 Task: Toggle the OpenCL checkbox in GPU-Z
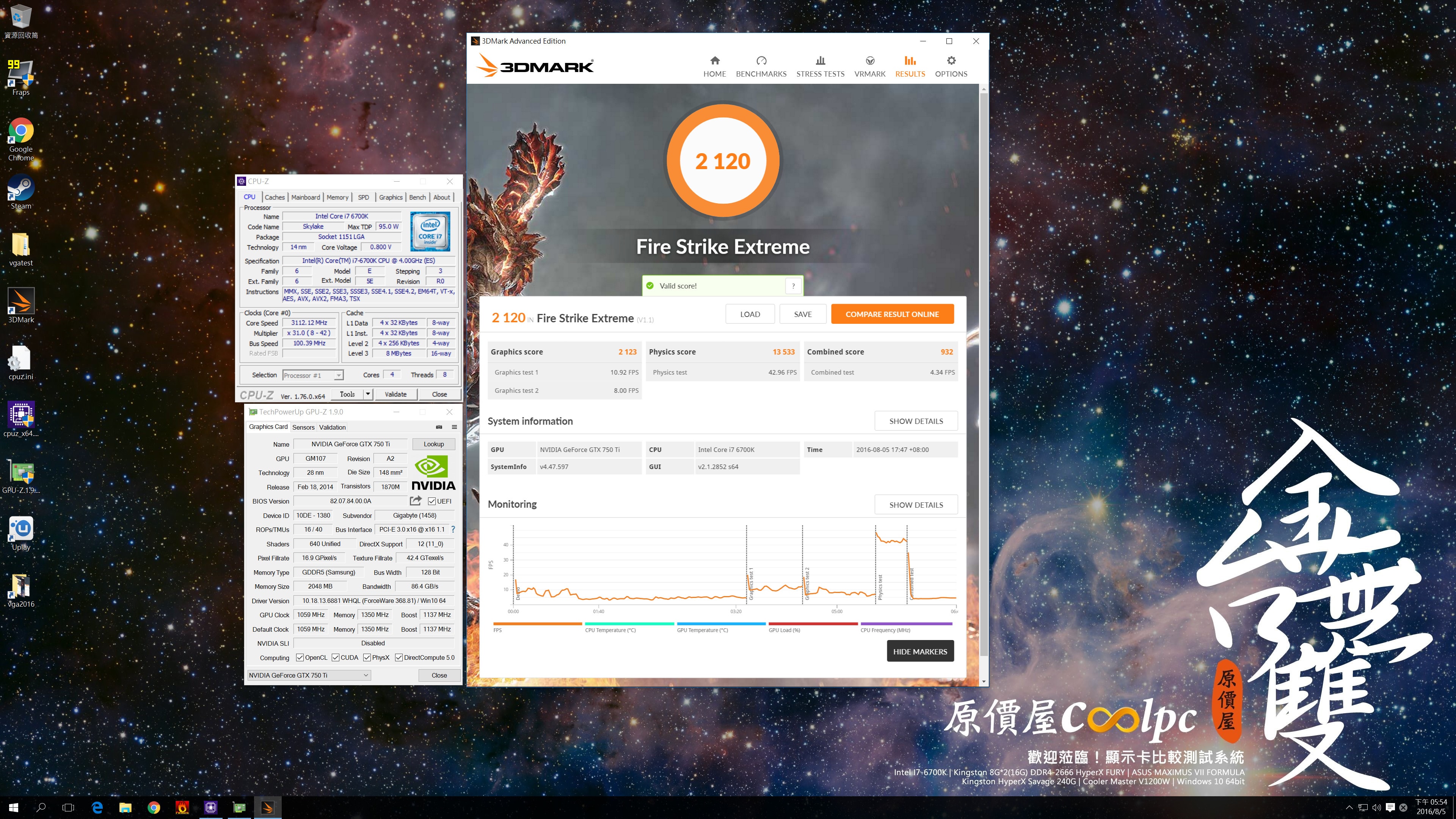(300, 657)
